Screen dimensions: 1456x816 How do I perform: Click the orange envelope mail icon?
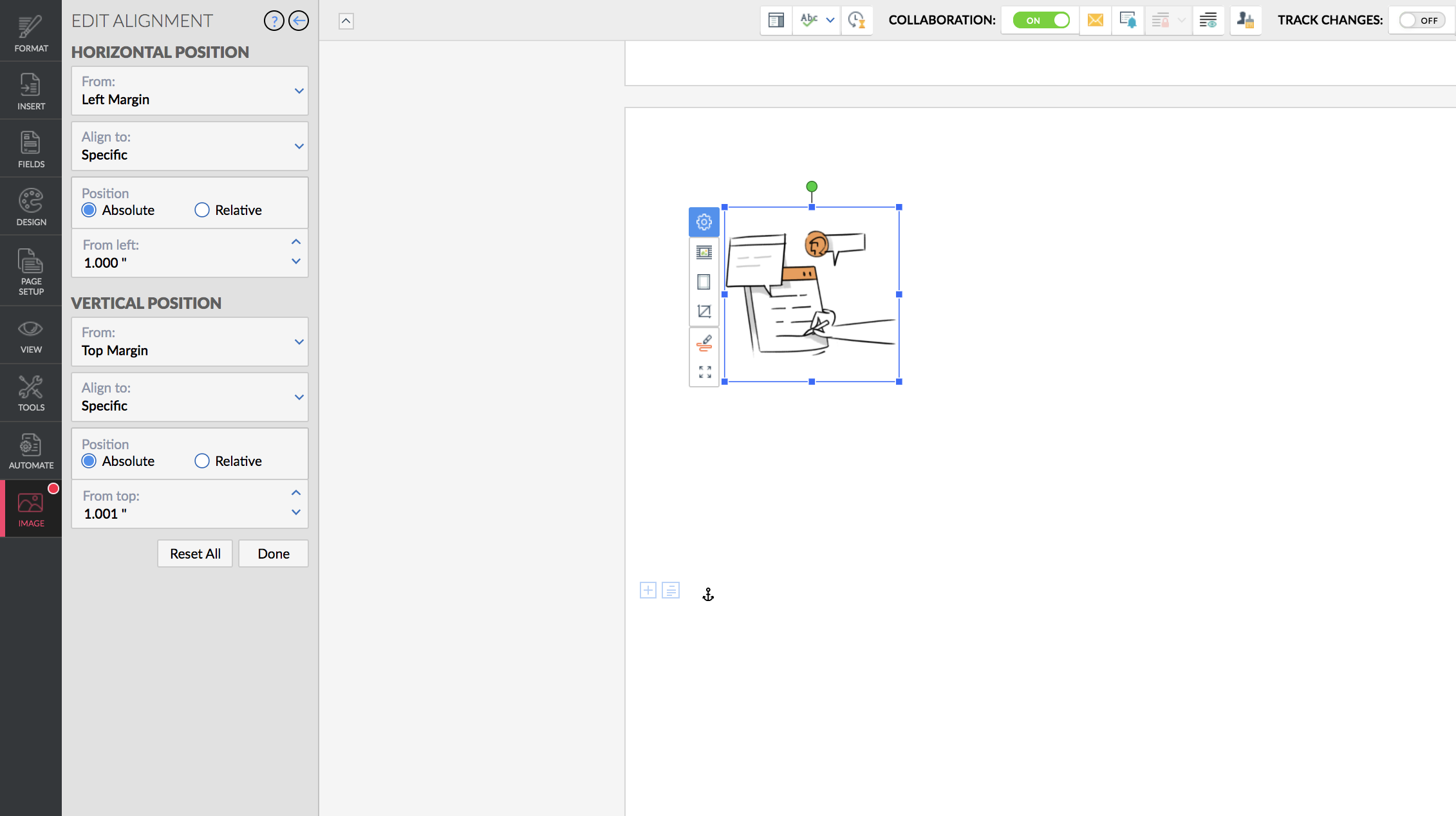click(1095, 21)
